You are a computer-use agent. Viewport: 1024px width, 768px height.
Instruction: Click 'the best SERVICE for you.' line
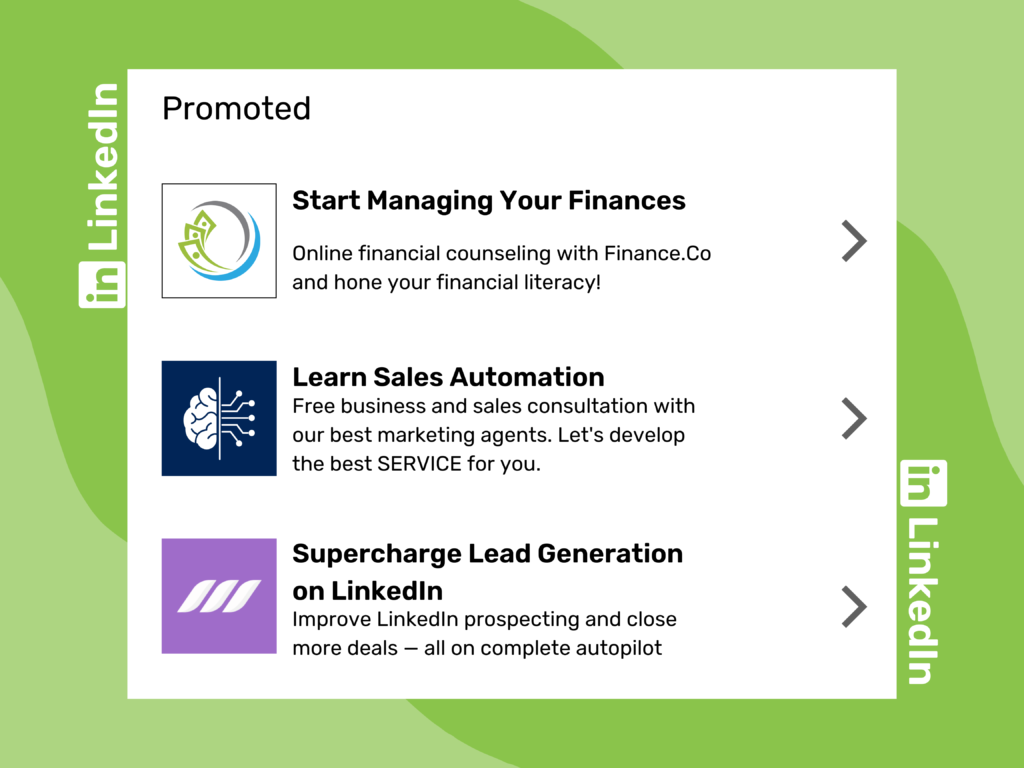click(x=416, y=464)
